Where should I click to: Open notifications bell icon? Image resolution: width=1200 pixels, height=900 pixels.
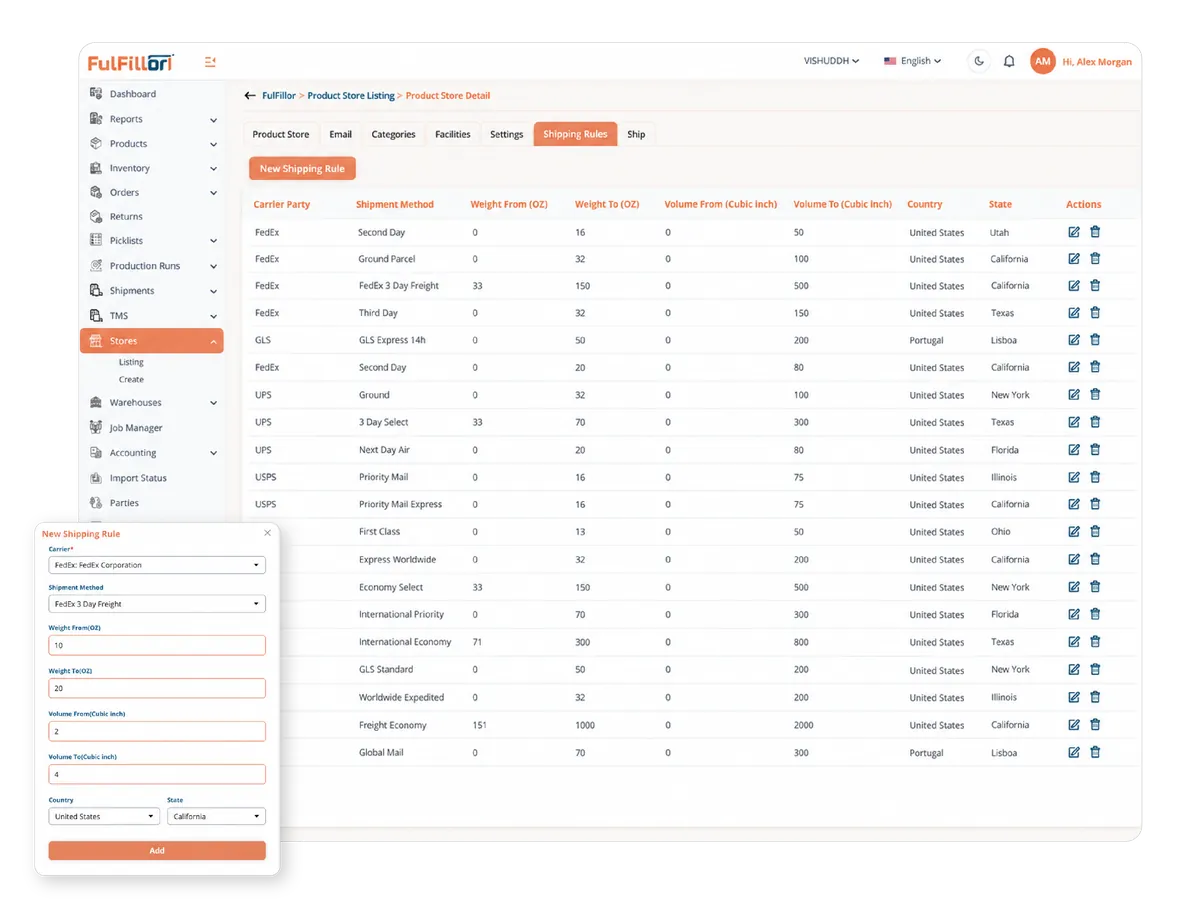1009,61
